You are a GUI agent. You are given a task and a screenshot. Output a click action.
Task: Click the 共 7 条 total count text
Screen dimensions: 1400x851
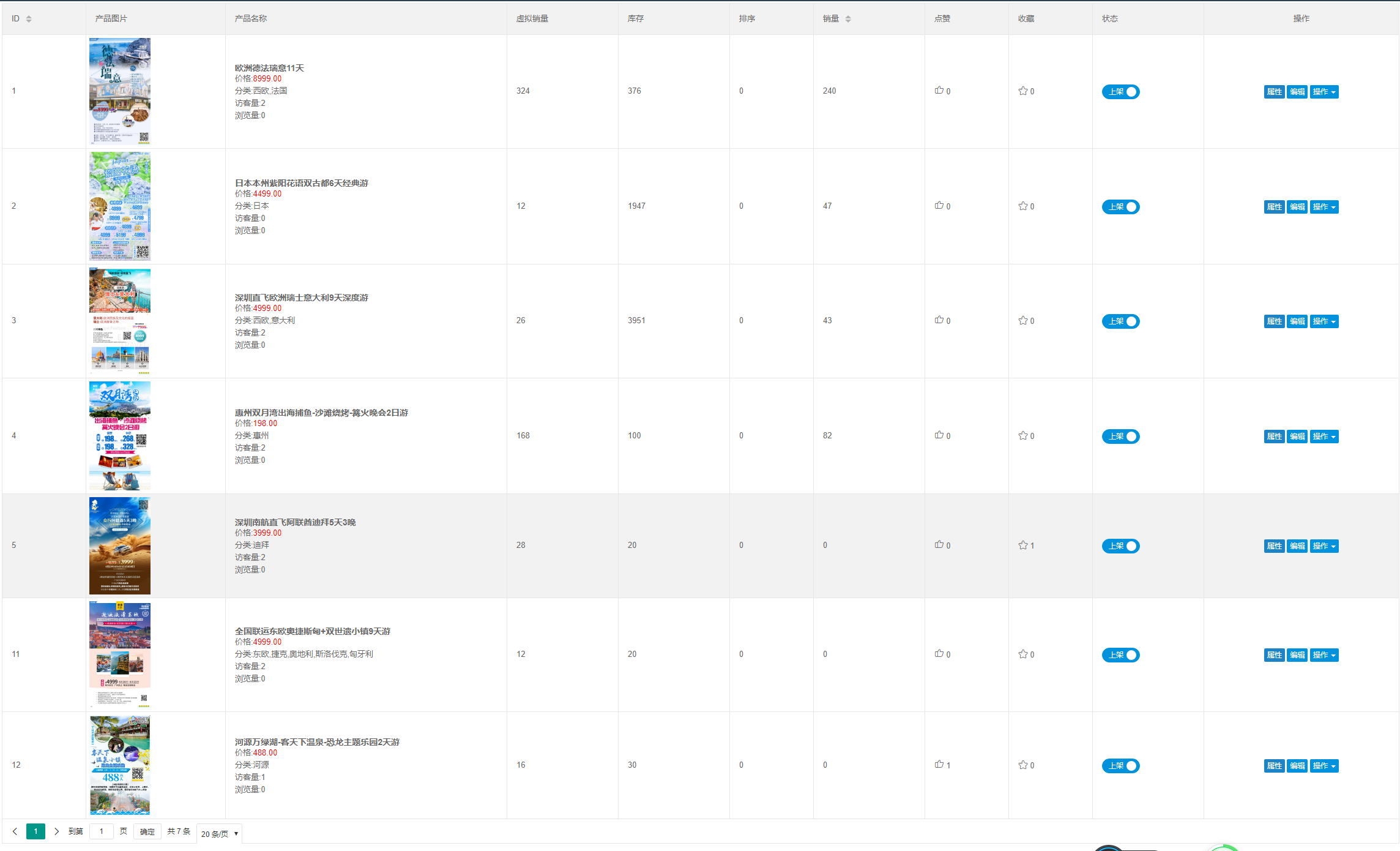point(179,831)
